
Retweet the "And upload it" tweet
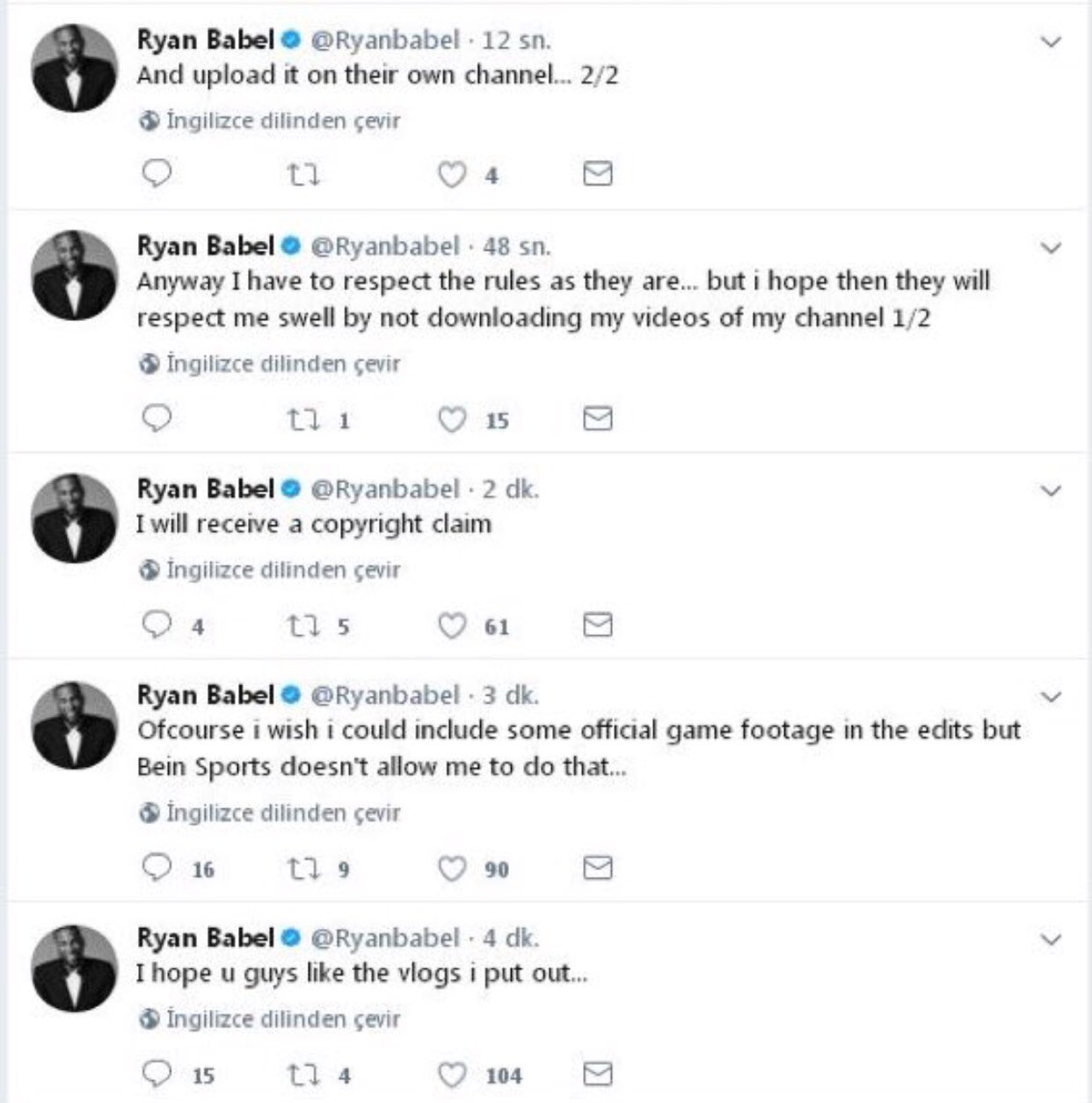(x=304, y=175)
